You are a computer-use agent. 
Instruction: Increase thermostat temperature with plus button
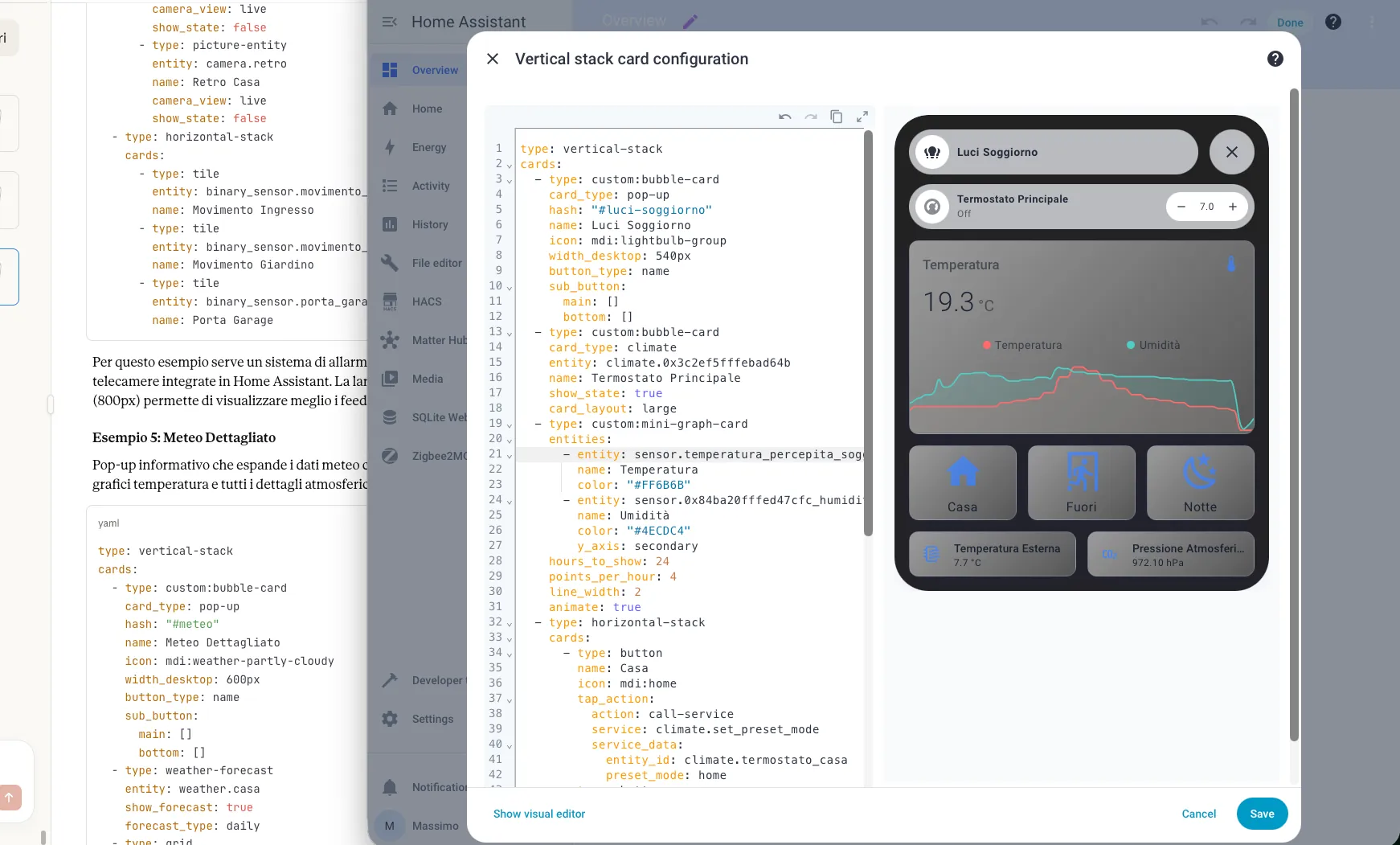pyautogui.click(x=1232, y=207)
